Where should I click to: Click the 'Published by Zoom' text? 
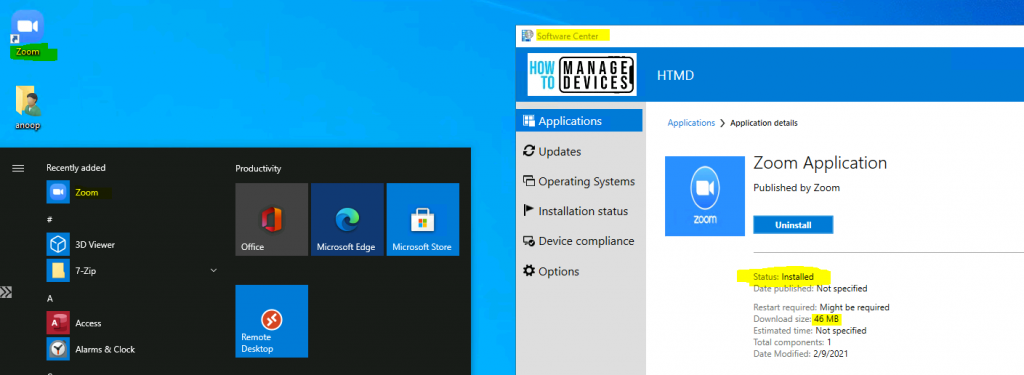797,188
